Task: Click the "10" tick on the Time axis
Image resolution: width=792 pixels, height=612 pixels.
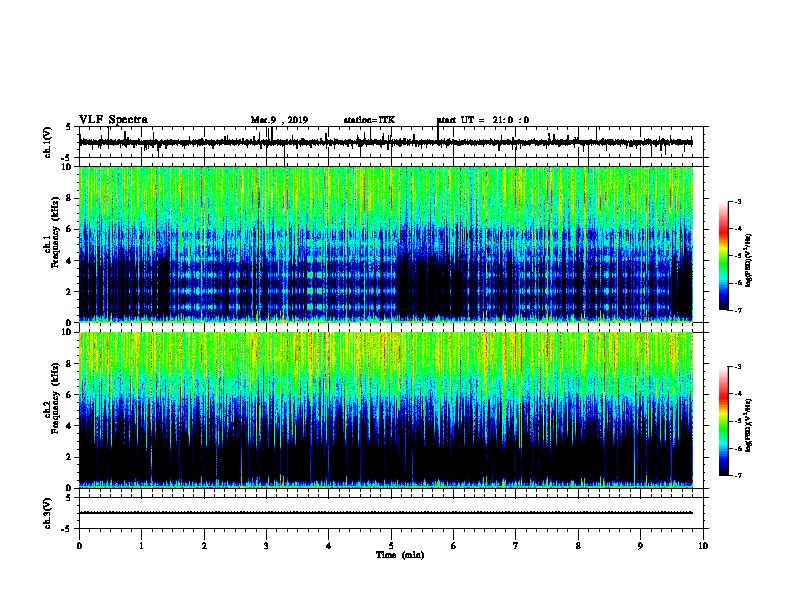Action: coord(703,546)
